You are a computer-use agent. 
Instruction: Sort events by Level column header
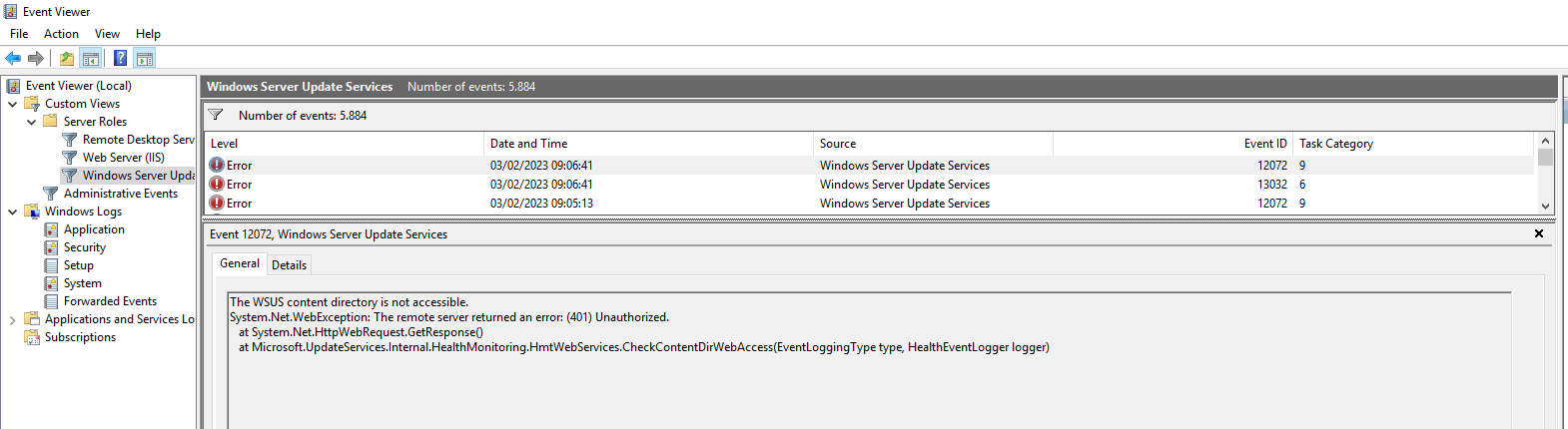point(345,144)
